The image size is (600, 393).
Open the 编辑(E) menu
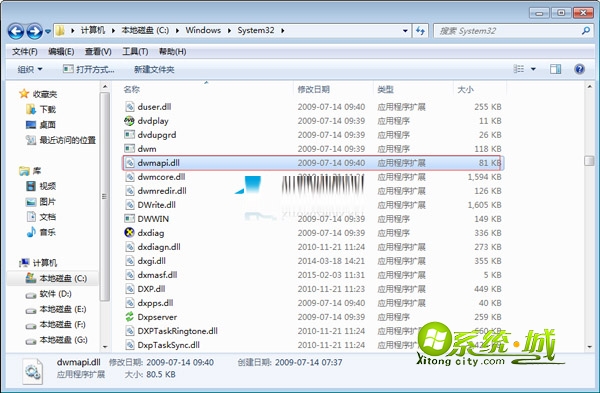(61, 51)
